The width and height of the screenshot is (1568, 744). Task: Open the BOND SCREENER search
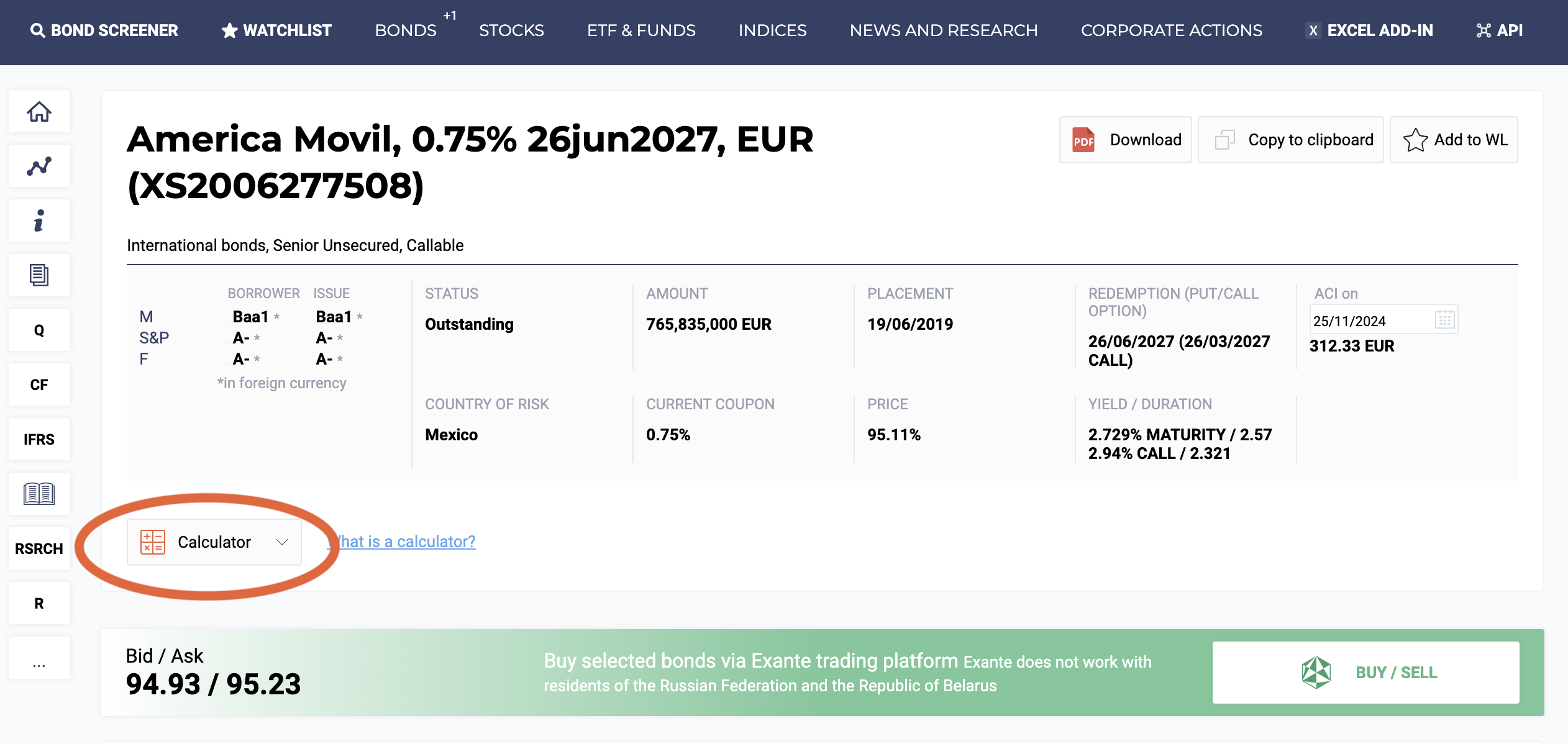104,30
